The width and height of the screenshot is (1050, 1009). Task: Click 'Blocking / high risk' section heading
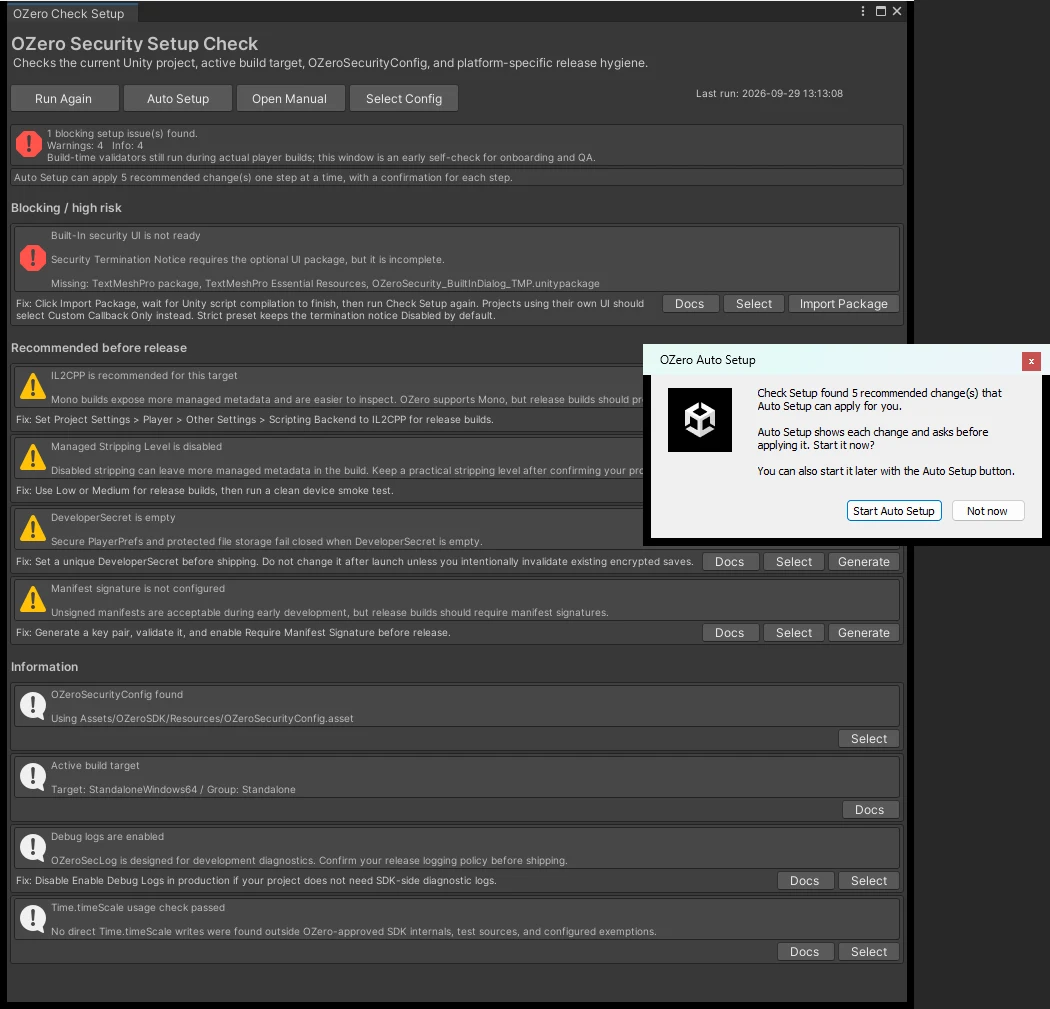click(66, 208)
